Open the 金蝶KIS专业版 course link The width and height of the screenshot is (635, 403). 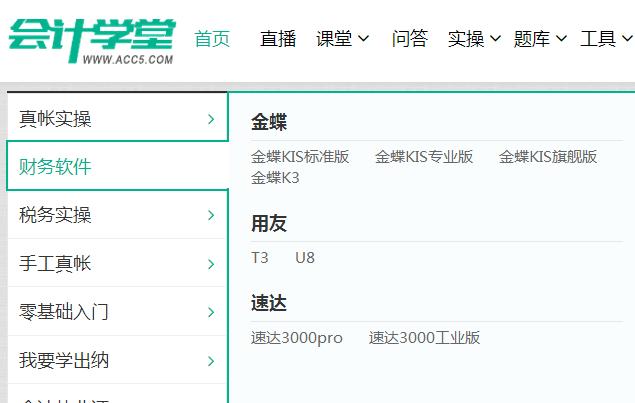[424, 157]
